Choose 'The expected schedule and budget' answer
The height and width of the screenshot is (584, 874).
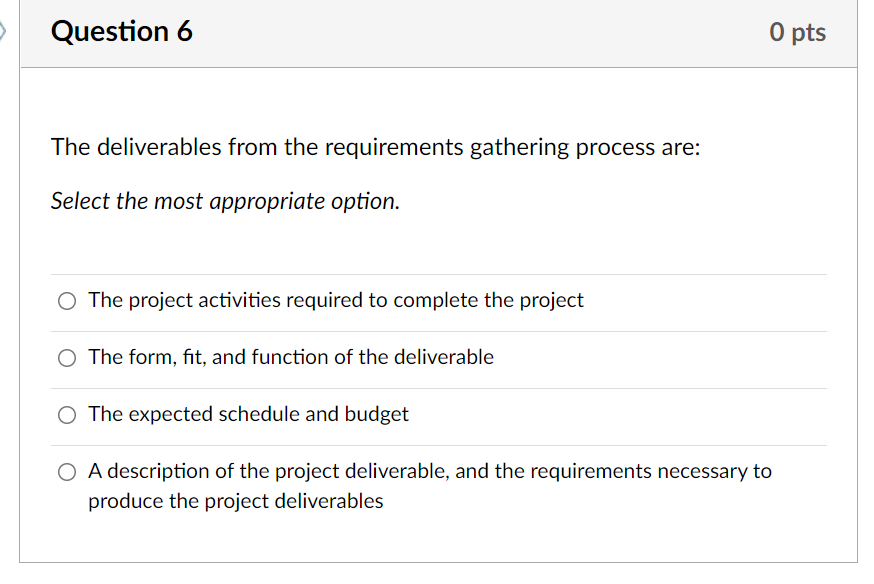coord(66,414)
